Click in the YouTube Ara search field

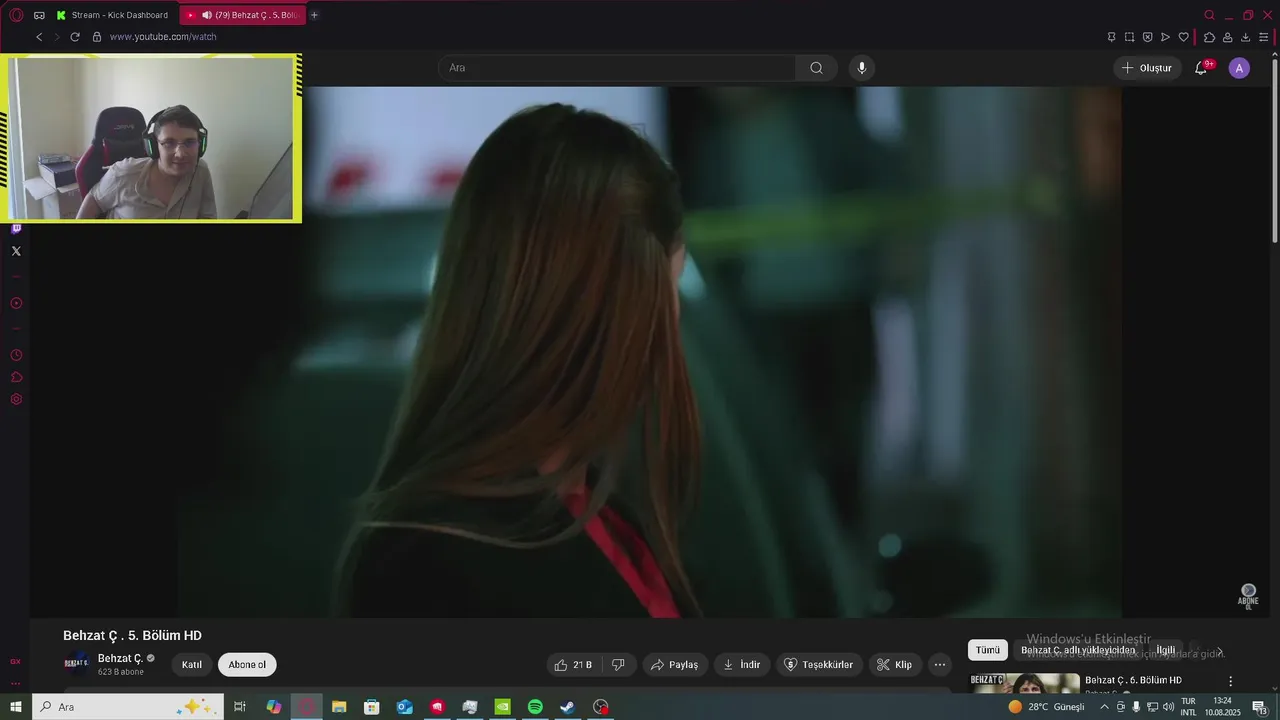617,68
